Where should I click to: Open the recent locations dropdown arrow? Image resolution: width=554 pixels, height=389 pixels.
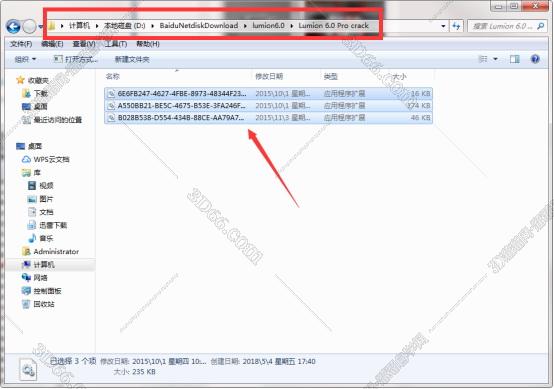[x=41, y=26]
